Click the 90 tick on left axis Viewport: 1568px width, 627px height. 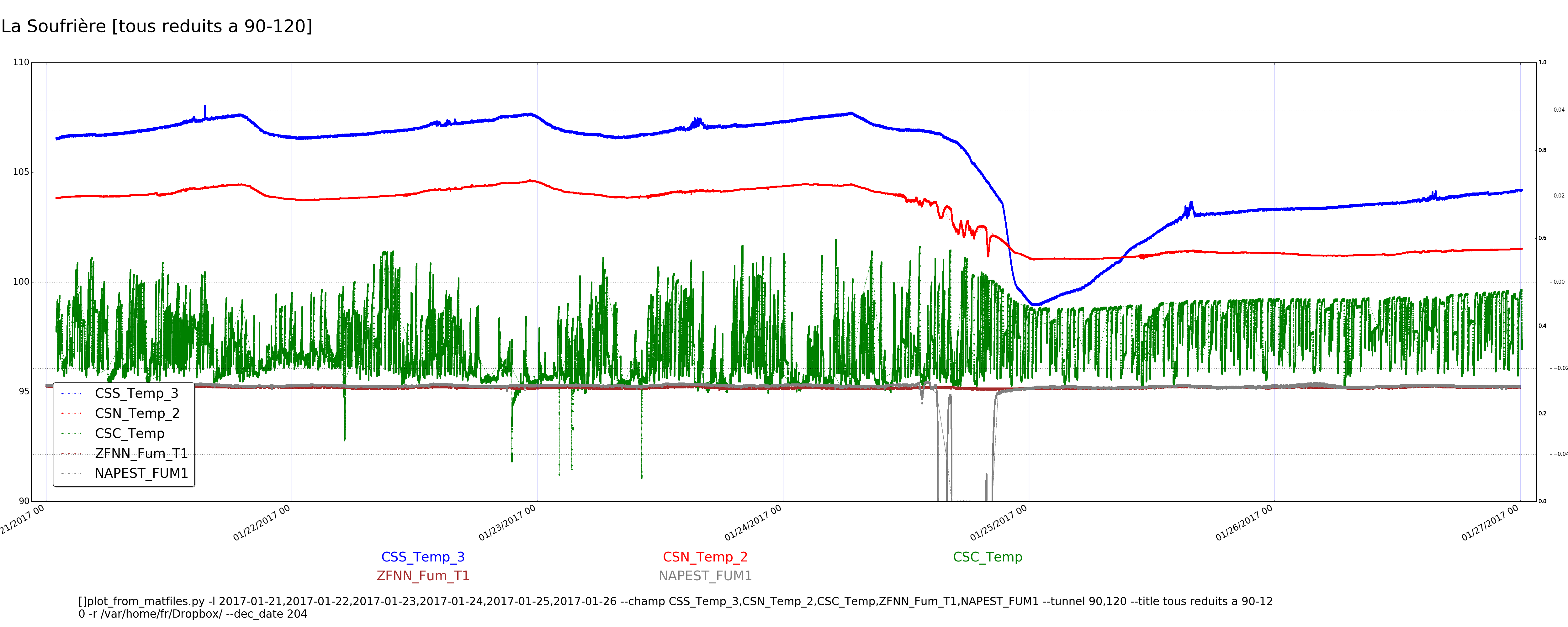24,501
